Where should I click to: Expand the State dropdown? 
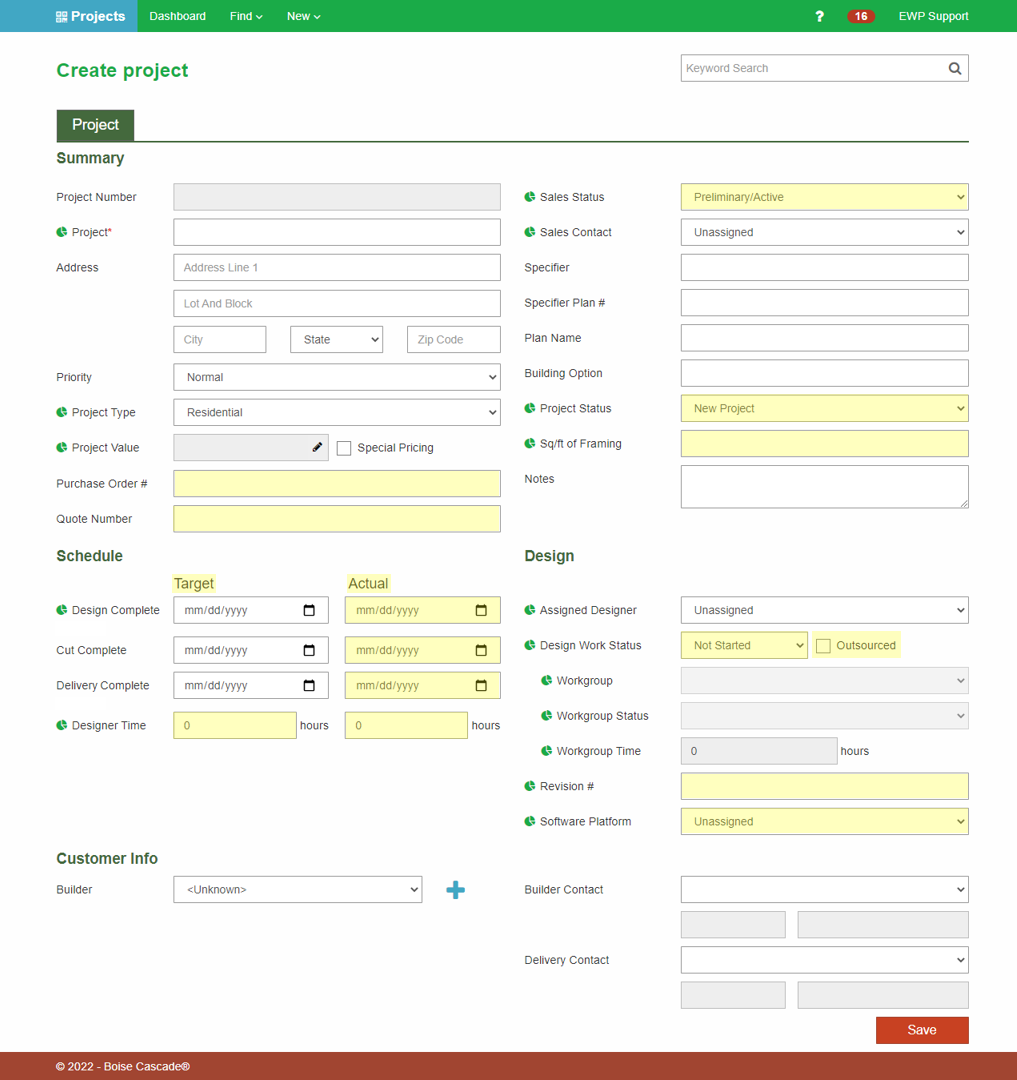tap(337, 340)
